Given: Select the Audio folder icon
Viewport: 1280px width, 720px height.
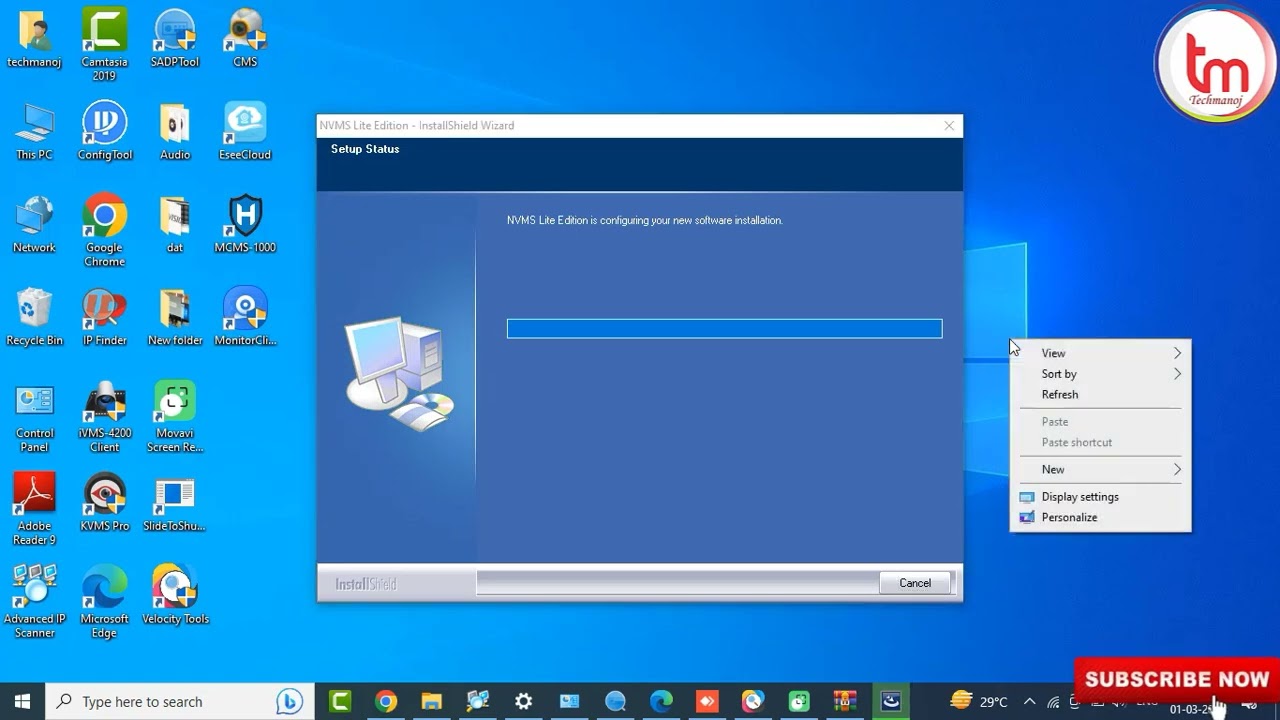Looking at the screenshot, I should (175, 132).
